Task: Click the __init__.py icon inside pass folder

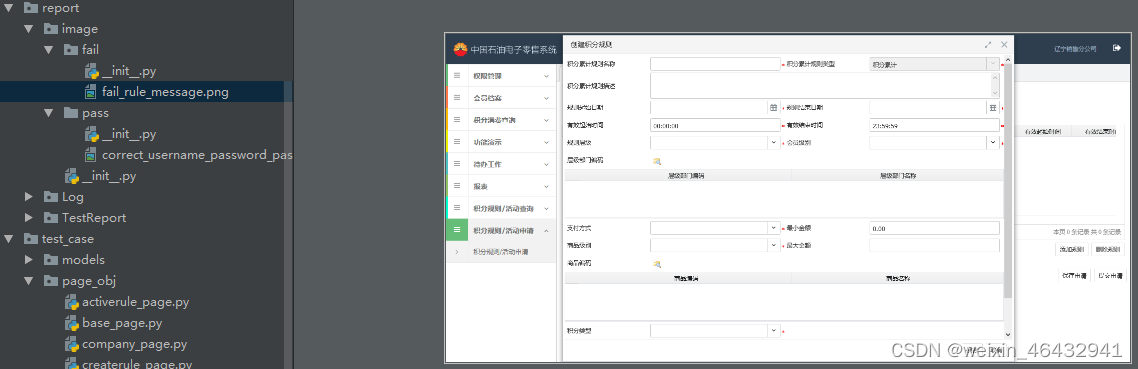Action: click(91, 134)
